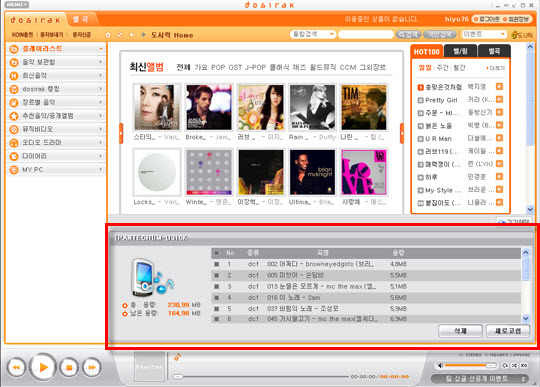This screenshot has height=387, width=540.
Task: Click the PANTECH device player icon
Action: 152,278
